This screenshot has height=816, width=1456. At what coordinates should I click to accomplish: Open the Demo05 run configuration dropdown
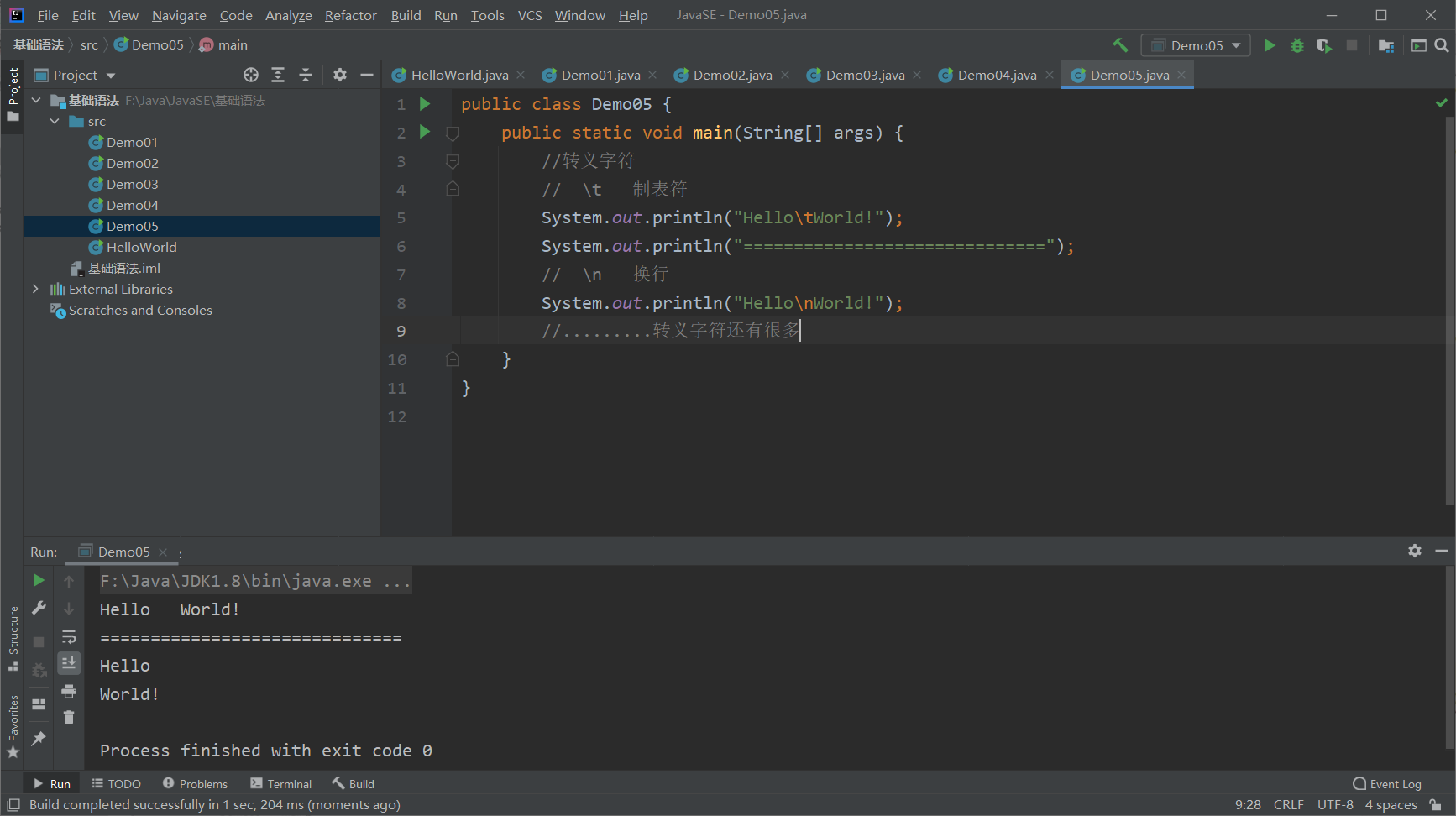tap(1196, 45)
